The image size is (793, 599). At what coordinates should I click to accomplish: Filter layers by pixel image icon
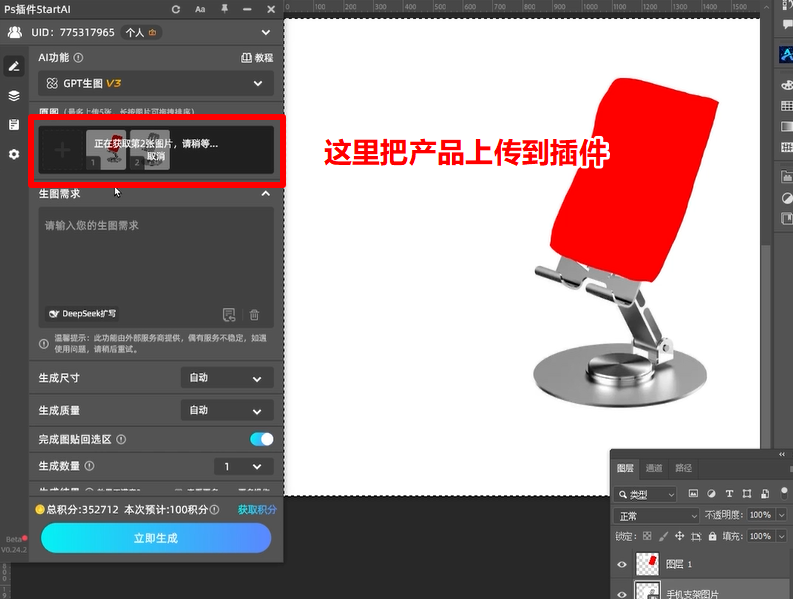point(693,493)
